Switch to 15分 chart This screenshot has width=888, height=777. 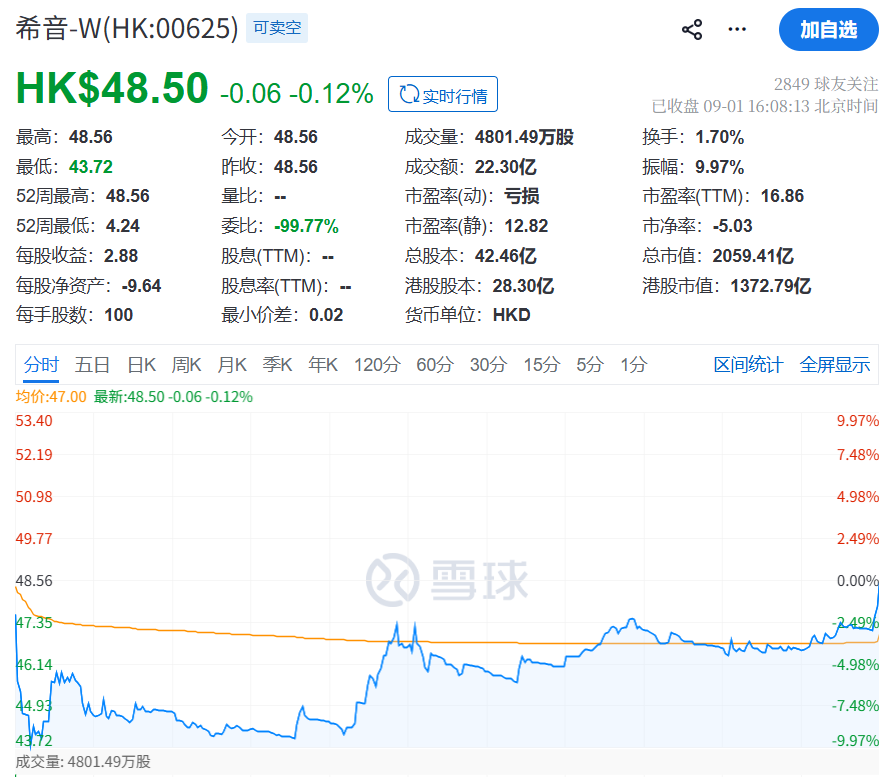tap(542, 365)
